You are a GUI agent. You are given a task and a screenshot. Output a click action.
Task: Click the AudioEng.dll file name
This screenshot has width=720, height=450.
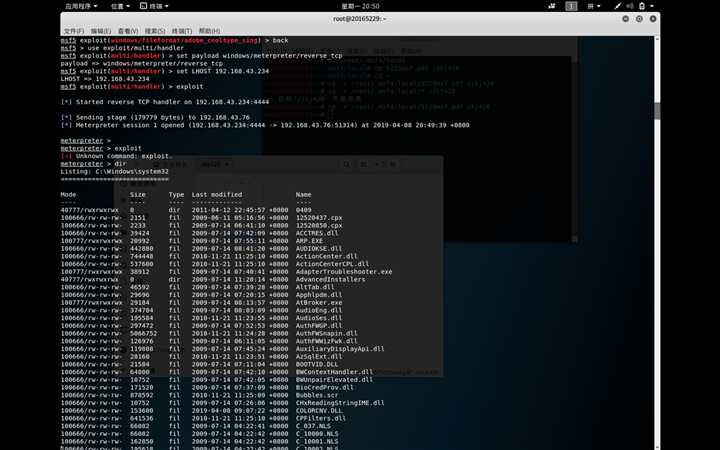coord(319,310)
